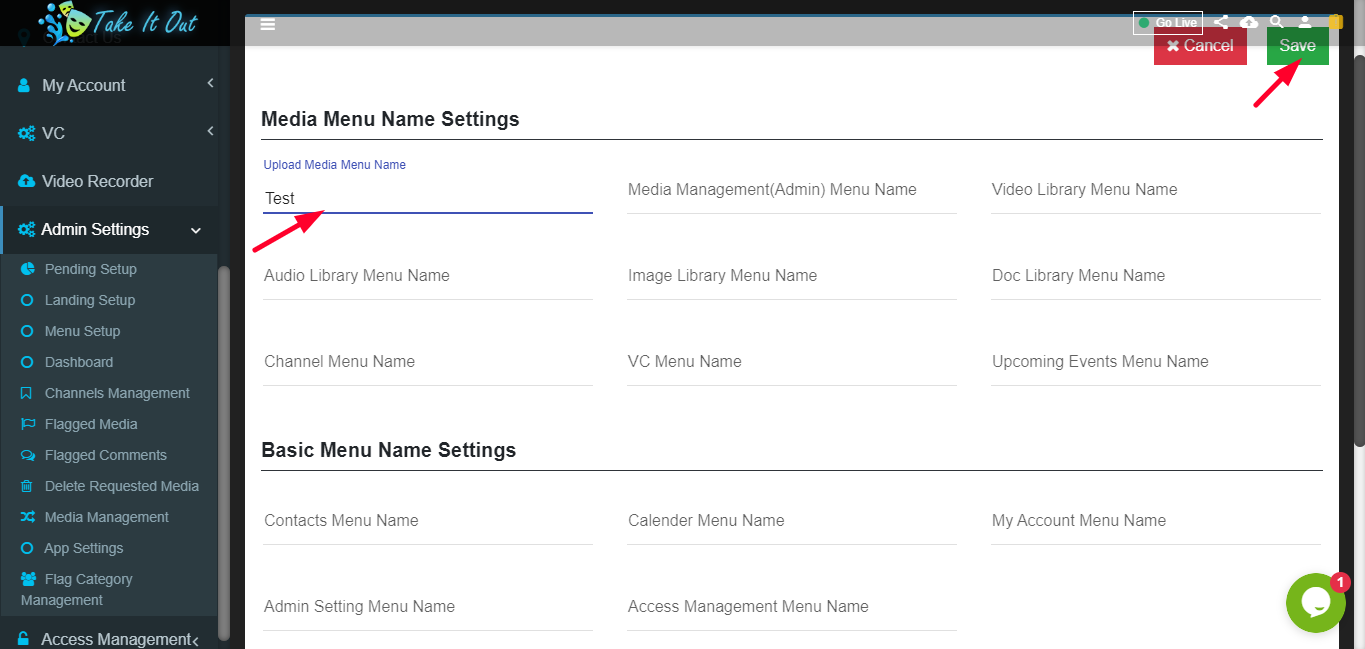Image resolution: width=1365 pixels, height=649 pixels.
Task: Open App Settings in sidebar
Action: [x=84, y=548]
